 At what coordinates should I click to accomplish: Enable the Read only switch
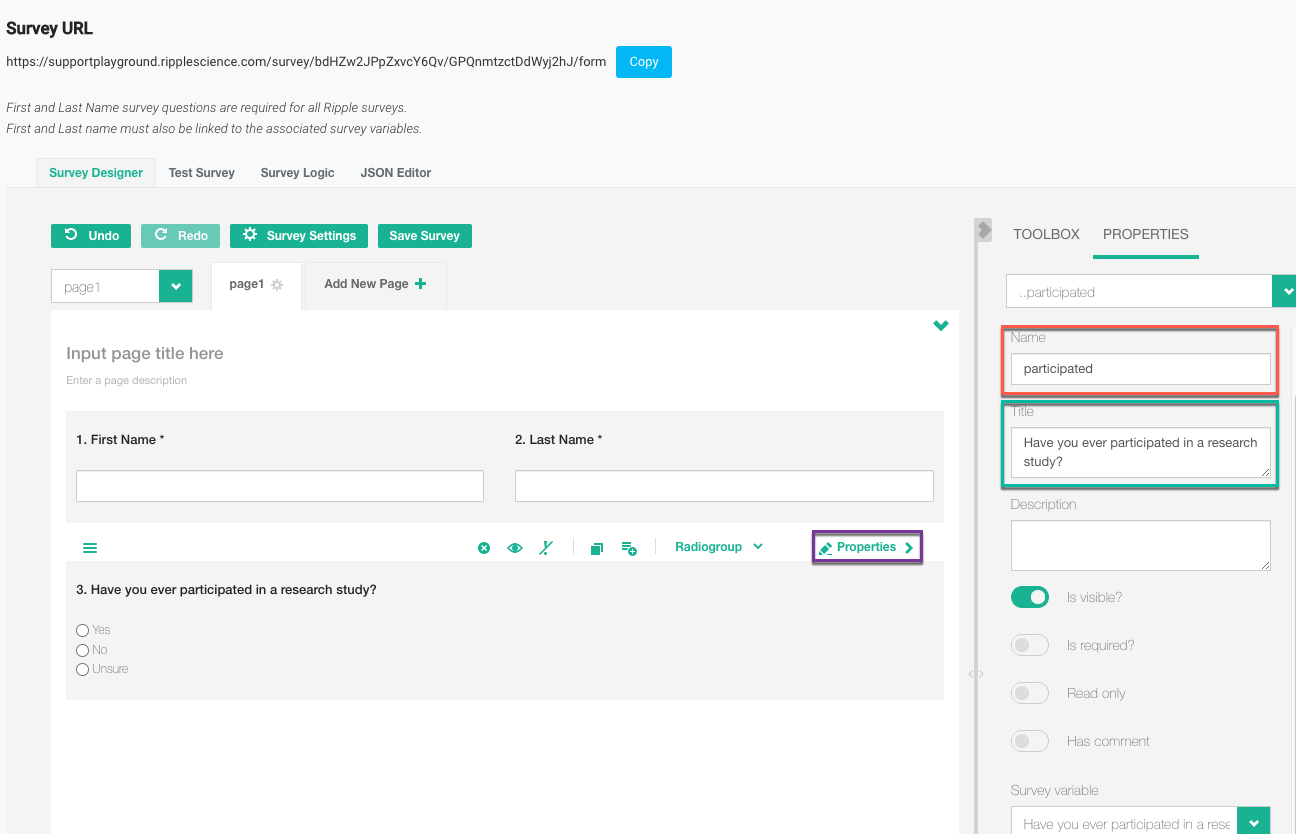[1030, 693]
